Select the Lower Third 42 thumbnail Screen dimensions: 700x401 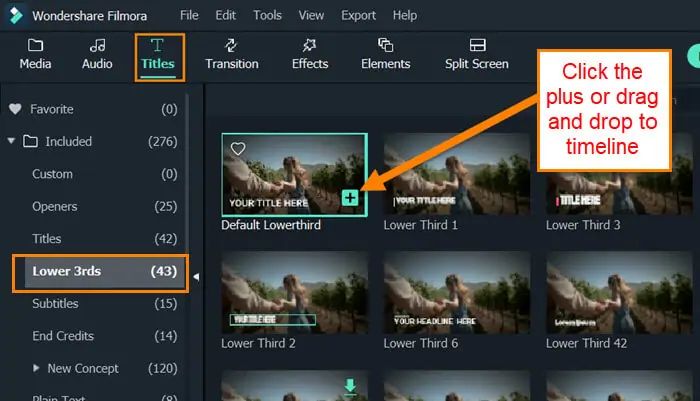click(619, 292)
